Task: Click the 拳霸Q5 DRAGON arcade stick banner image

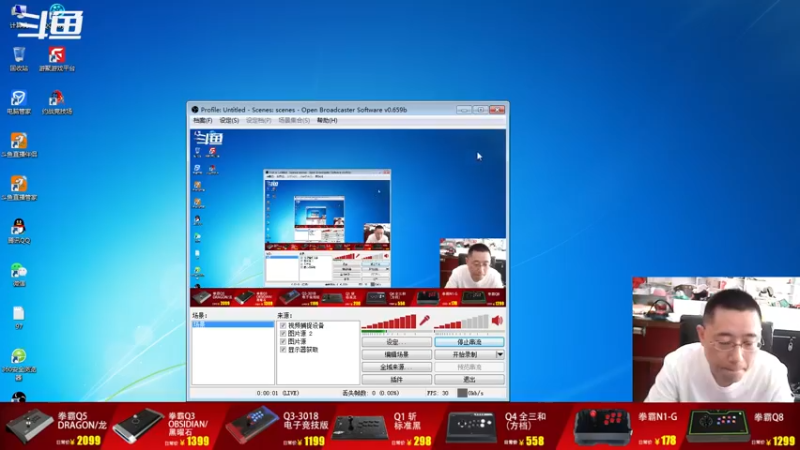Action: (30, 426)
